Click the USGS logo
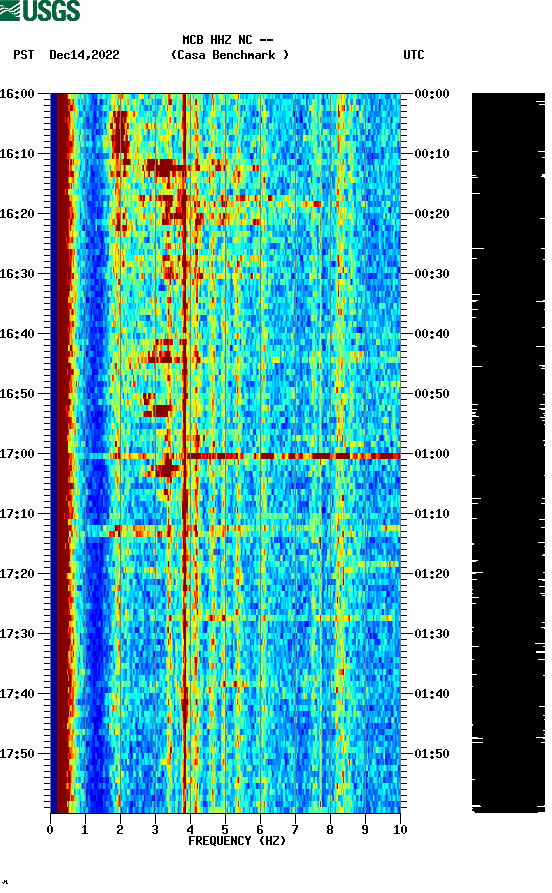Viewport: 552px width, 893px height. pyautogui.click(x=40, y=10)
